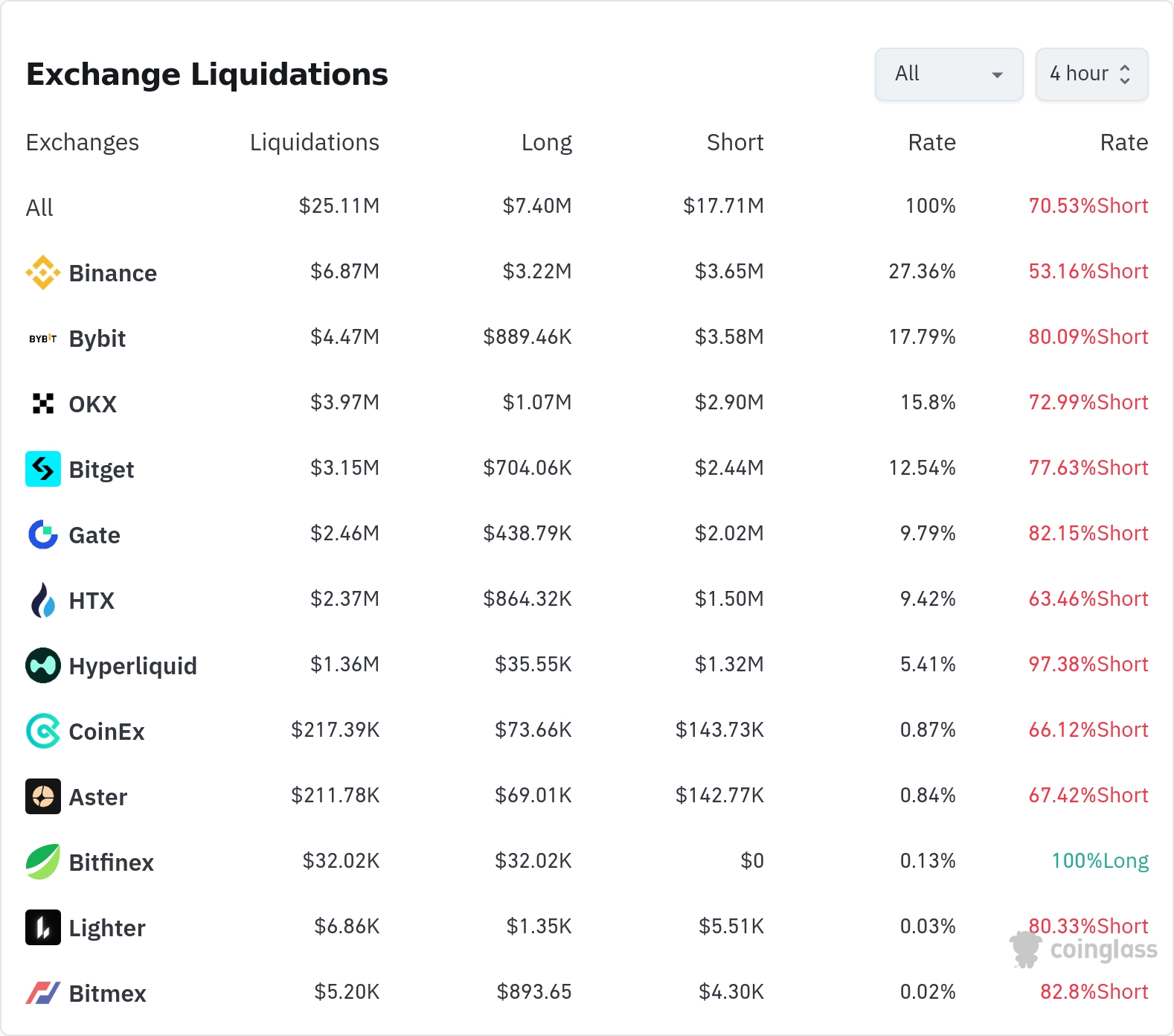This screenshot has height=1036, width=1174.
Task: Click the Bybit logo icon
Action: click(43, 339)
